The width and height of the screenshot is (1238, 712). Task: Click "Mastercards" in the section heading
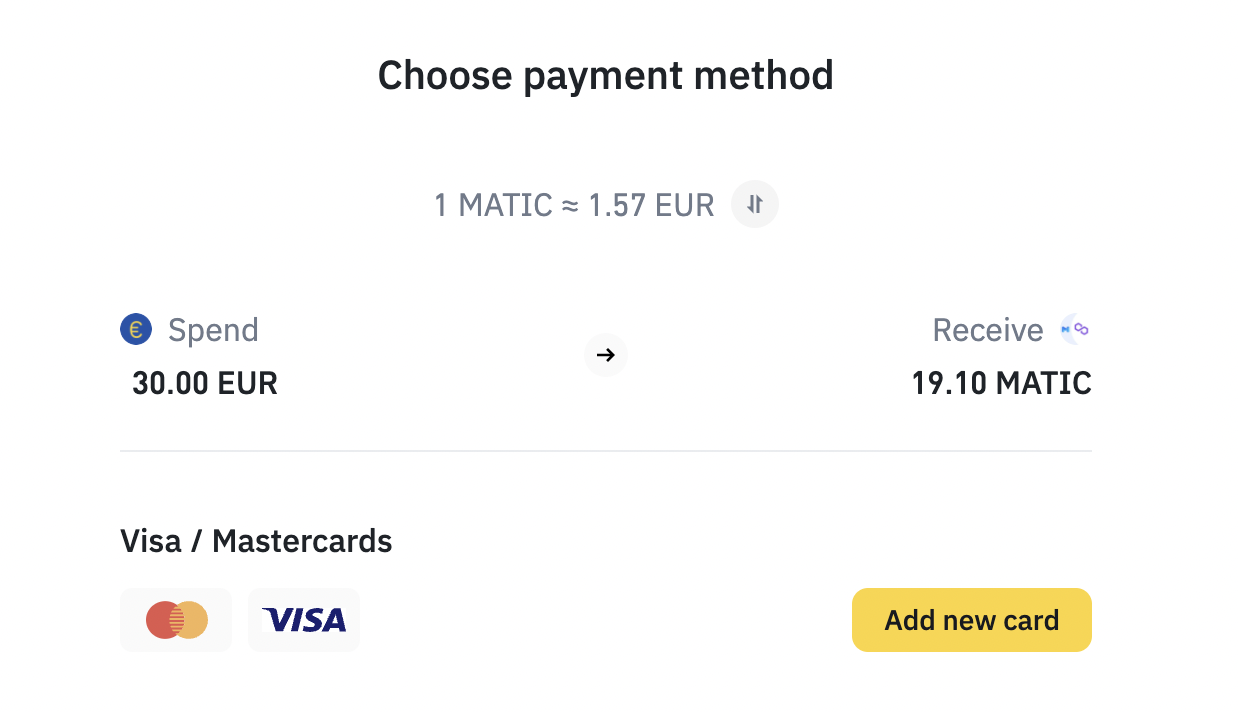tap(302, 541)
